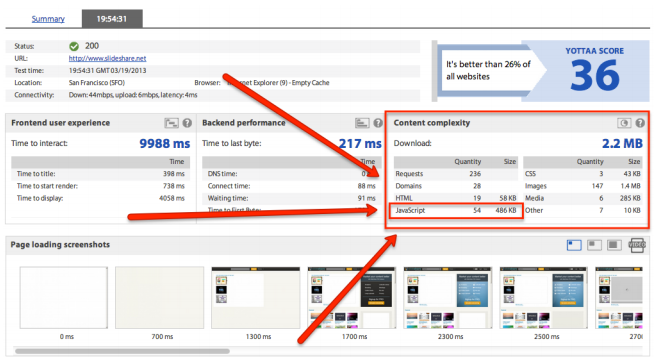
Task: Open the 0 ms blank screenshot thumbnail
Action: pyautogui.click(x=64, y=297)
